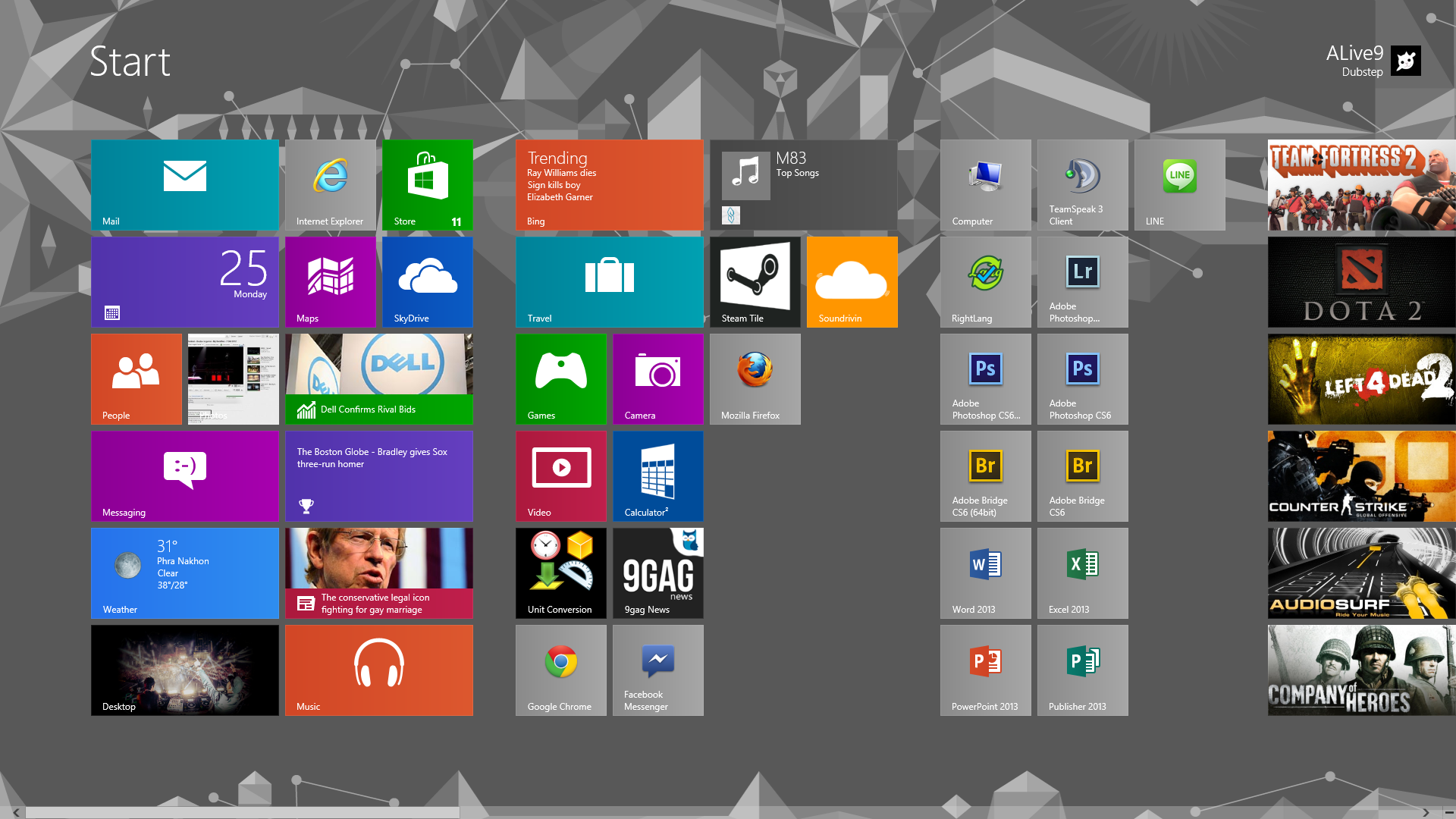Open the Dota 2 game tile
Image resolution: width=1456 pixels, height=819 pixels.
click(x=1361, y=281)
